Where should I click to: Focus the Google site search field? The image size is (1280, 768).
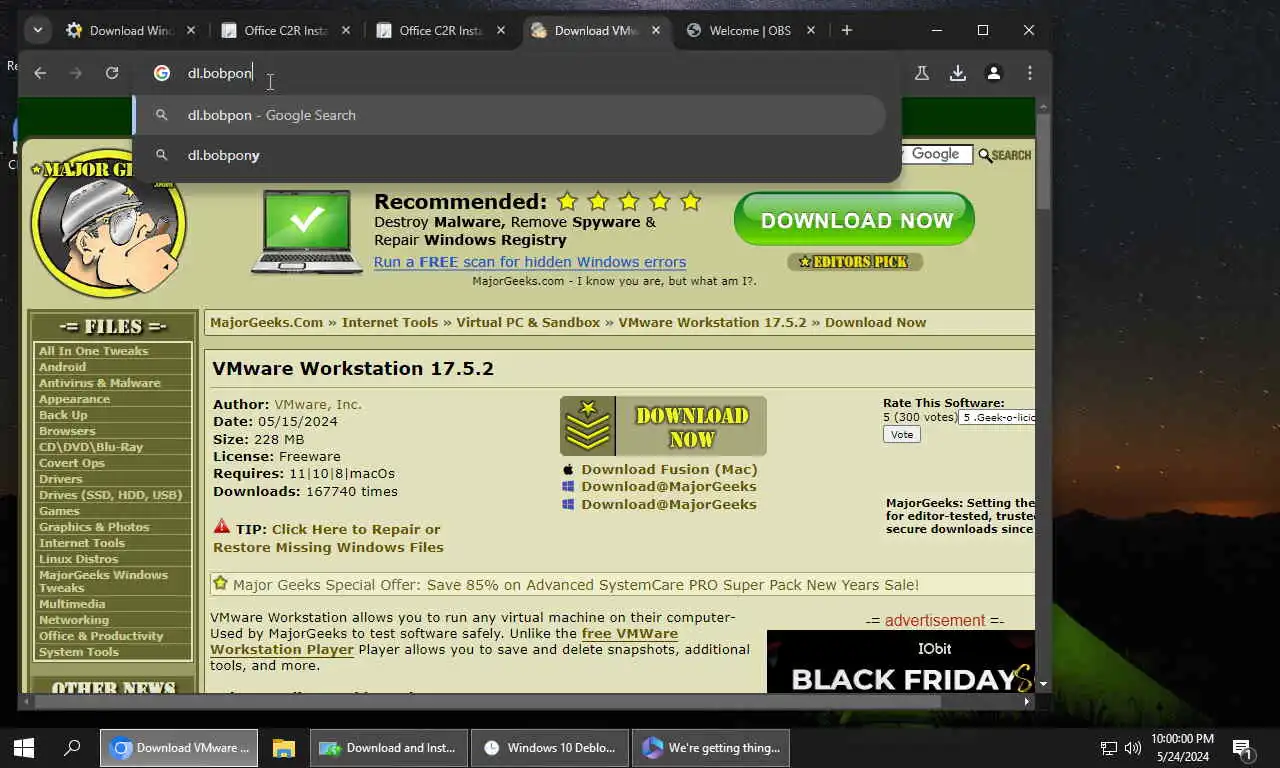pos(938,154)
